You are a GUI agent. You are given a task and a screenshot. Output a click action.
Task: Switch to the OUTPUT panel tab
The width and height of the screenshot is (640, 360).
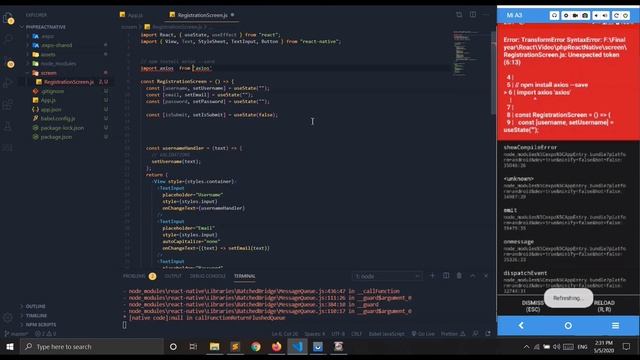(173, 276)
